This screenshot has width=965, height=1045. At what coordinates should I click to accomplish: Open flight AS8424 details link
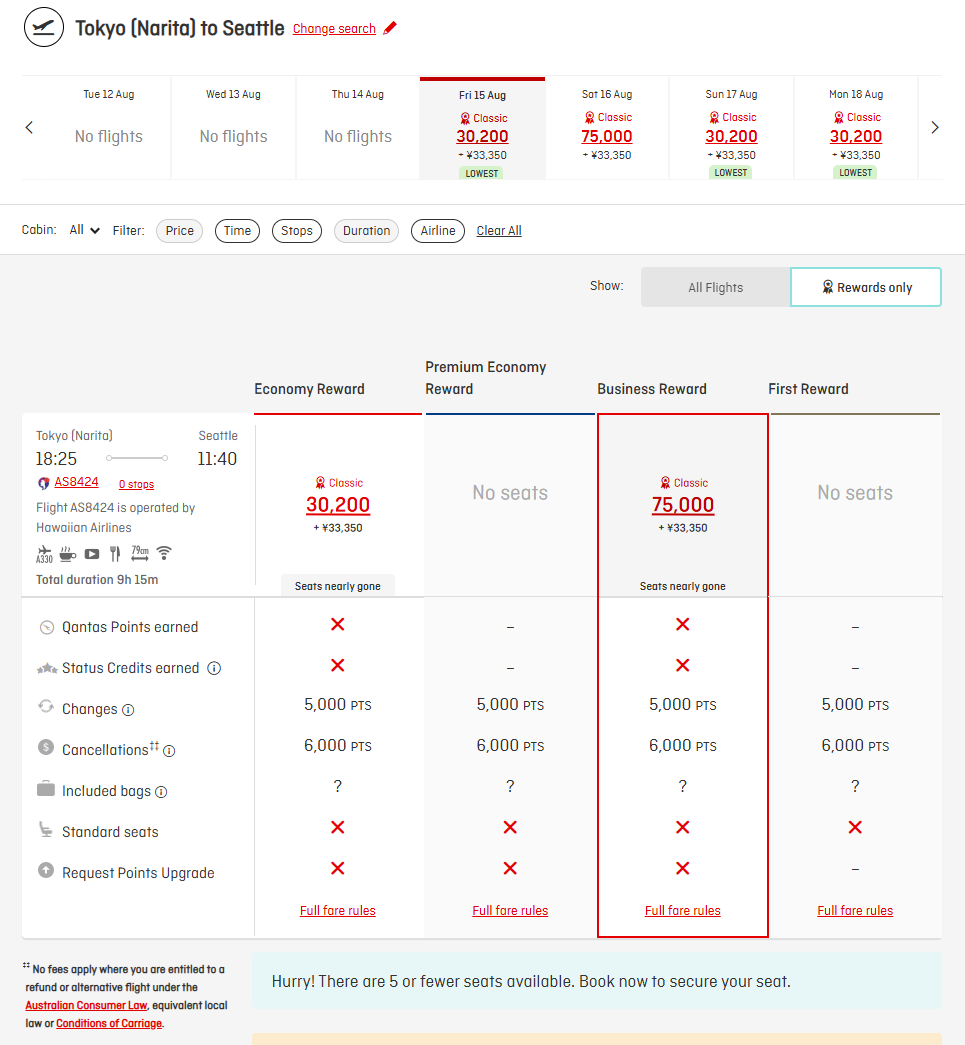tap(76, 482)
